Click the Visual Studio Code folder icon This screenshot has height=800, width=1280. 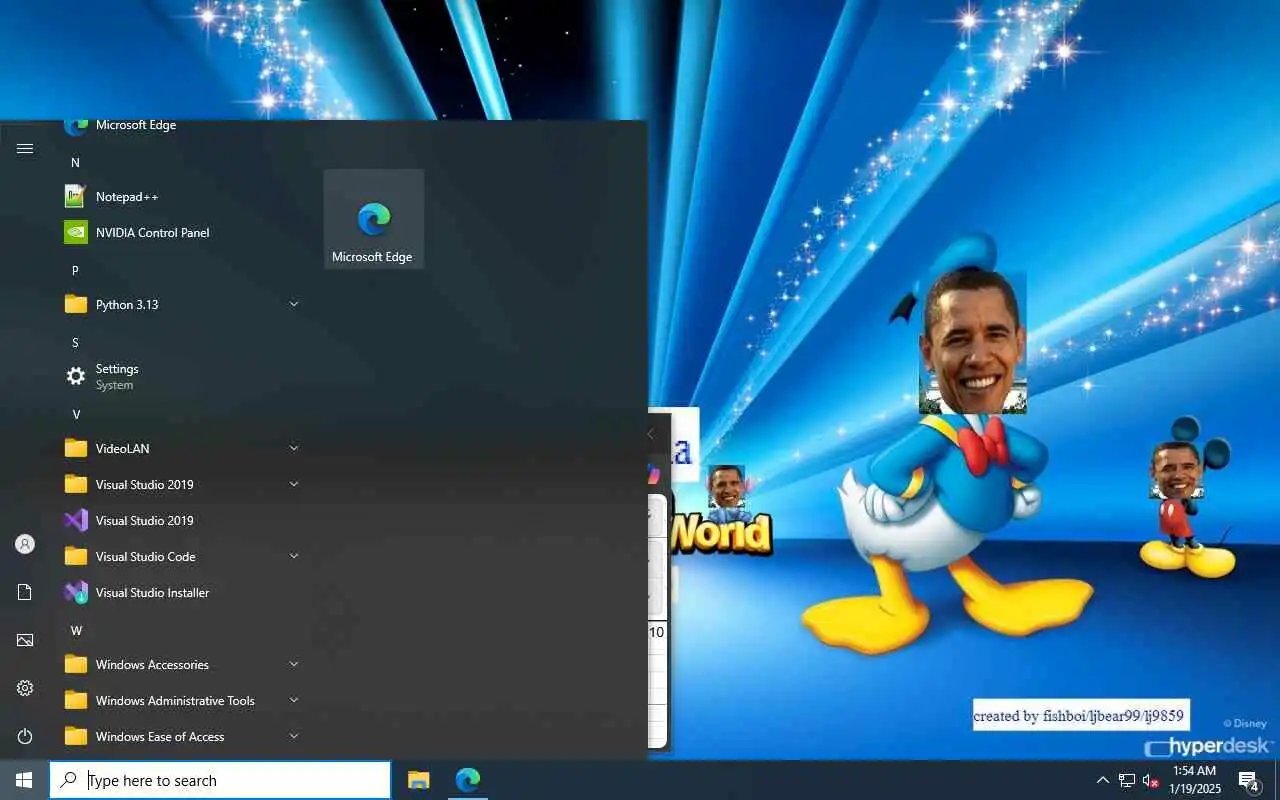76,557
